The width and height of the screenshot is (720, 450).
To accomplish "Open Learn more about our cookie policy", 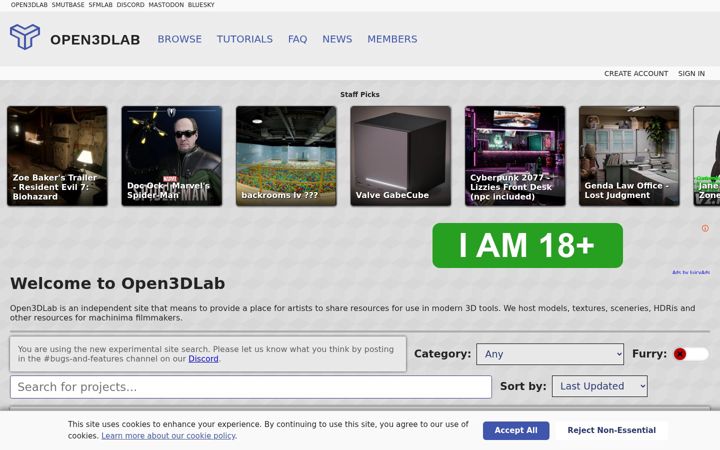I will point(168,436).
